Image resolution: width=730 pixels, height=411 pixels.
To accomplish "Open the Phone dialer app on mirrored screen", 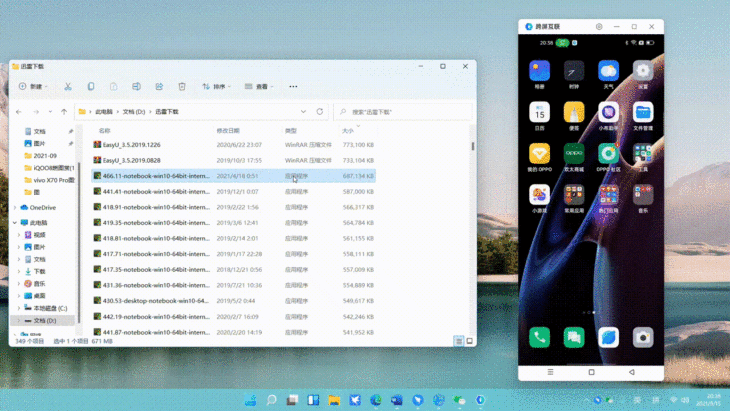I will 540,338.
